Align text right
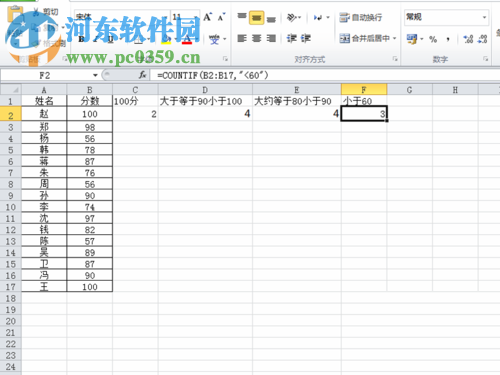500x375 pixels. [271, 38]
